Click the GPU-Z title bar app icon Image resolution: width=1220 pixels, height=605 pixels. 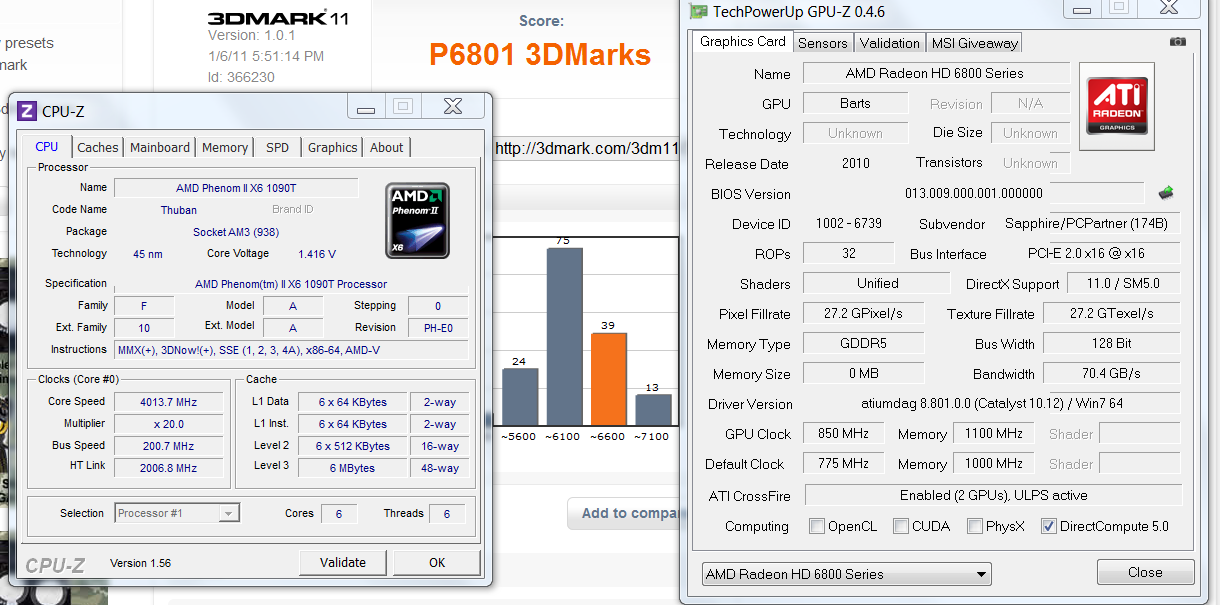(700, 11)
